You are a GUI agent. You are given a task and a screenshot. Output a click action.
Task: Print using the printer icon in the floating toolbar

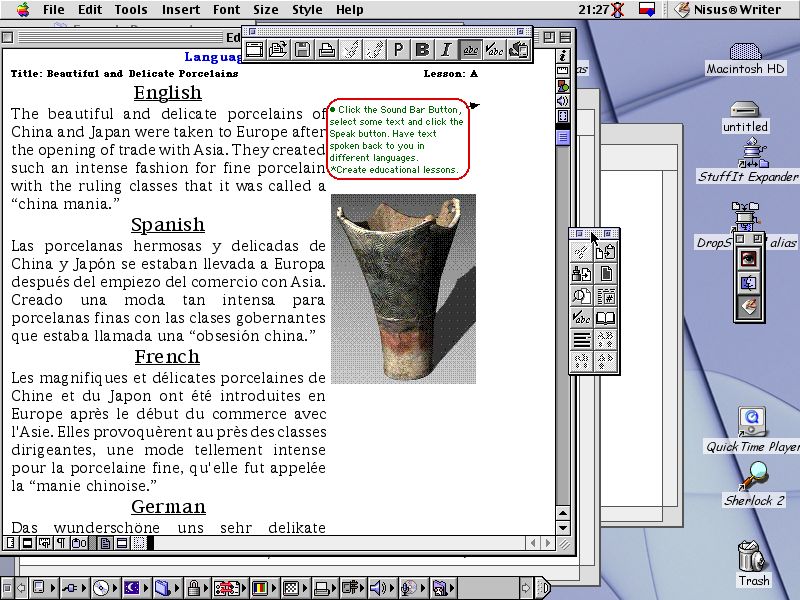click(x=327, y=49)
